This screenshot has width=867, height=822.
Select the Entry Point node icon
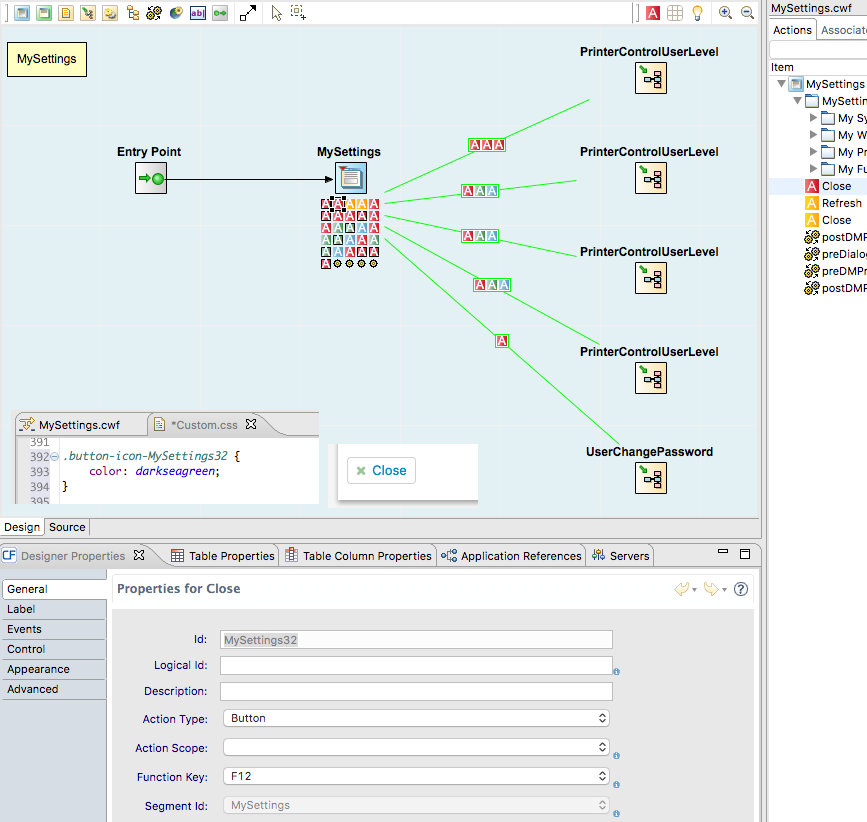pos(151,179)
